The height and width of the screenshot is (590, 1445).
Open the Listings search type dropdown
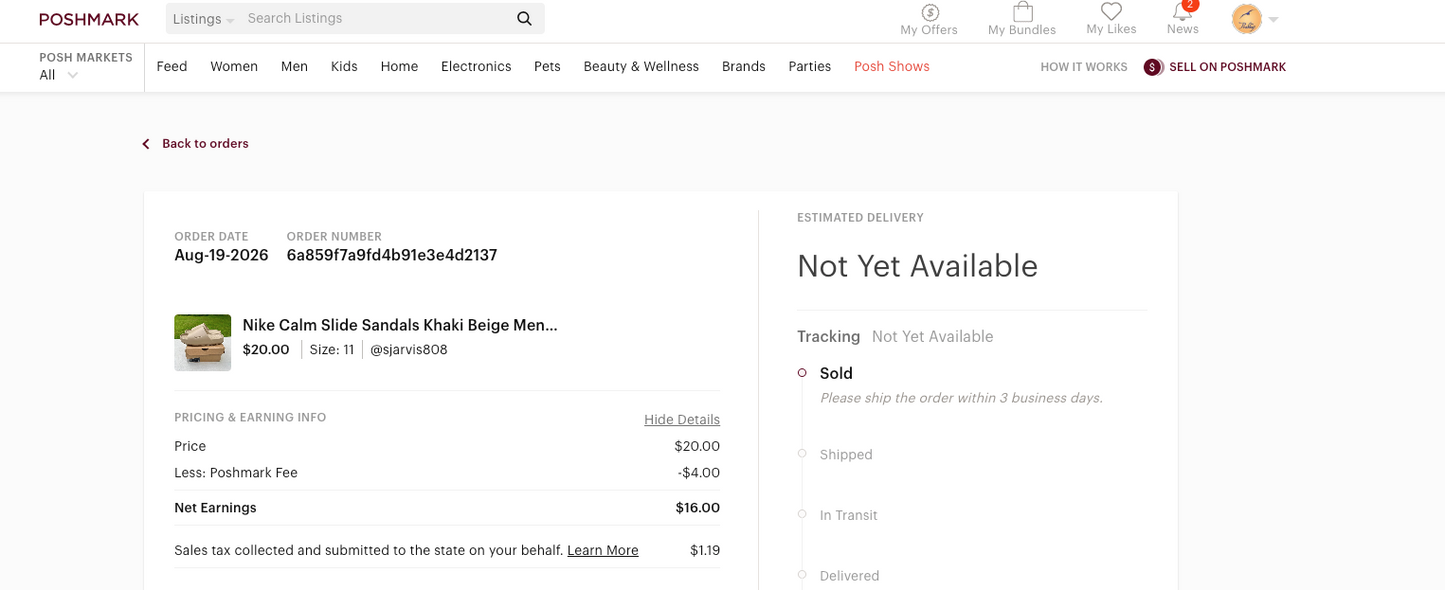pyautogui.click(x=203, y=19)
